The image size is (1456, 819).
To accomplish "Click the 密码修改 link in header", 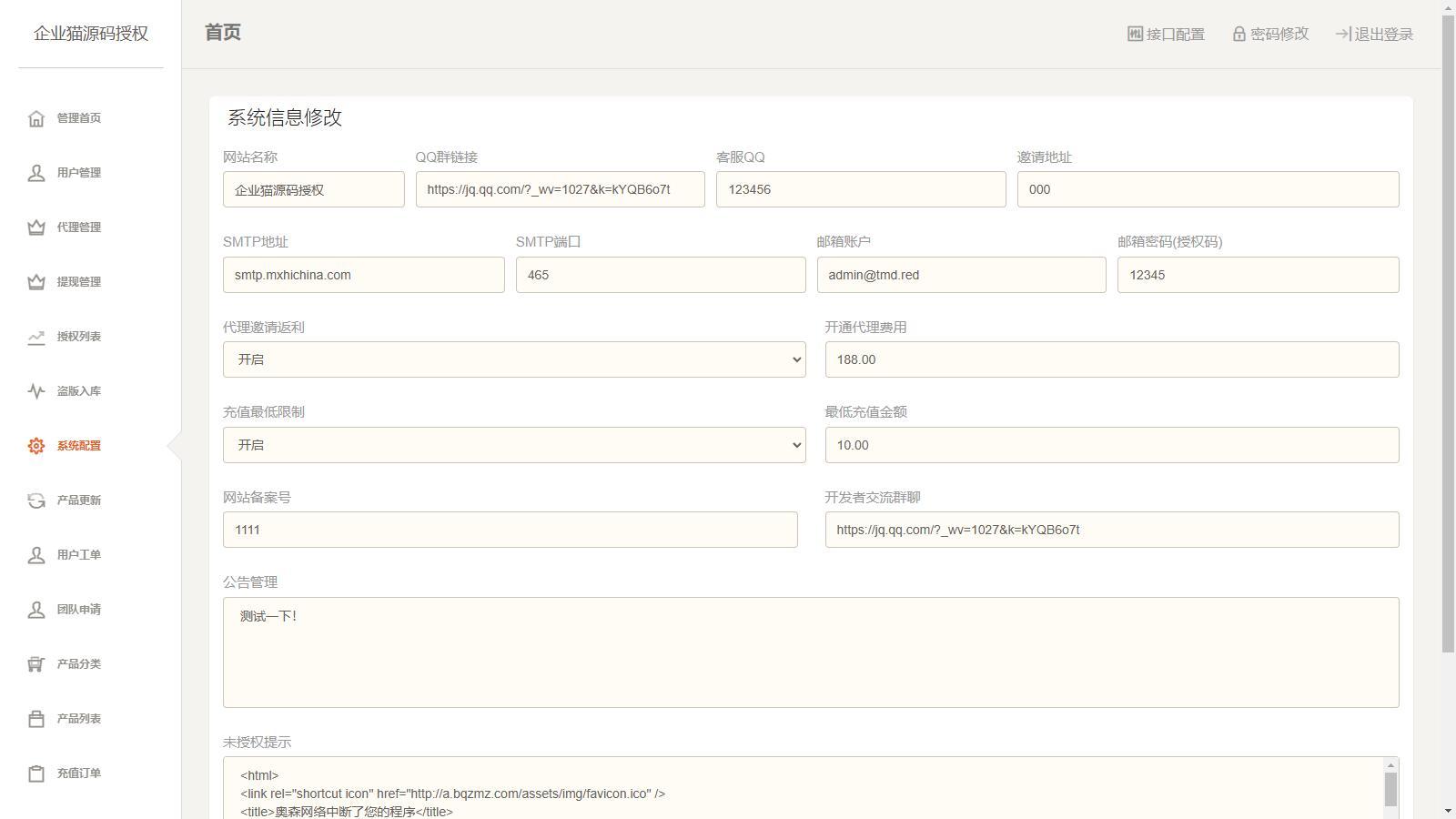I will tap(1270, 34).
